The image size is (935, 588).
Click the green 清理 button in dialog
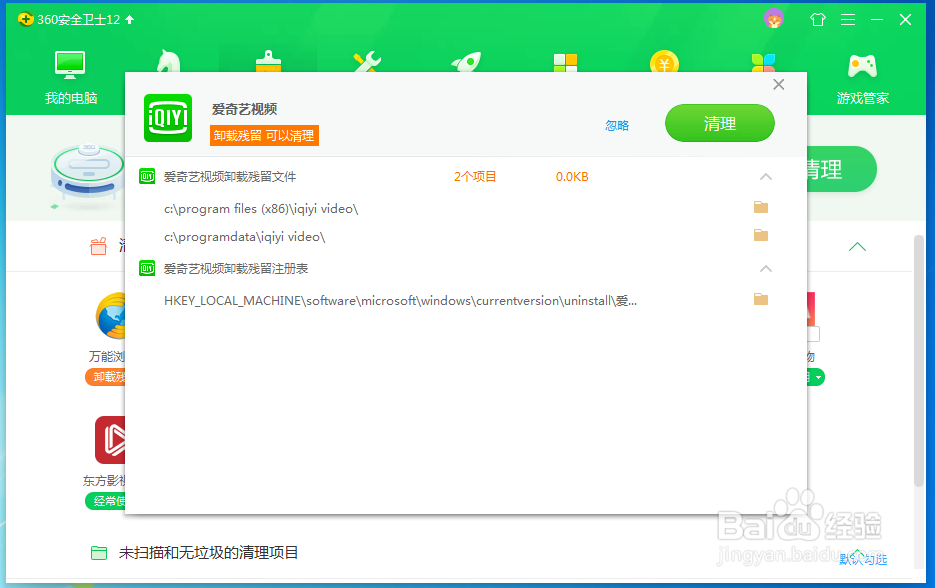point(720,123)
